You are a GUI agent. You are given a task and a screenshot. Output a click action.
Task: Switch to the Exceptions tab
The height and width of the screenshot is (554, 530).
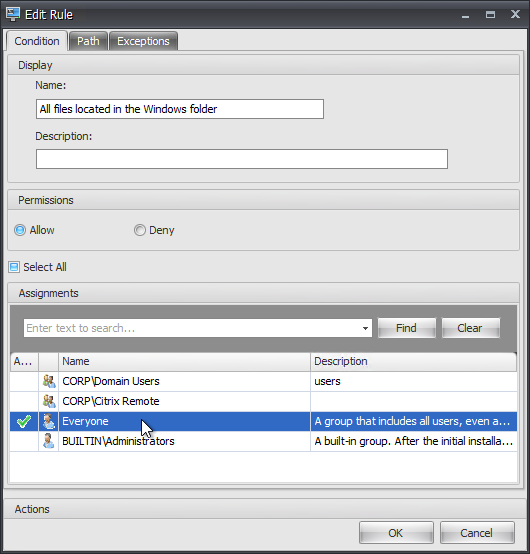coord(143,41)
